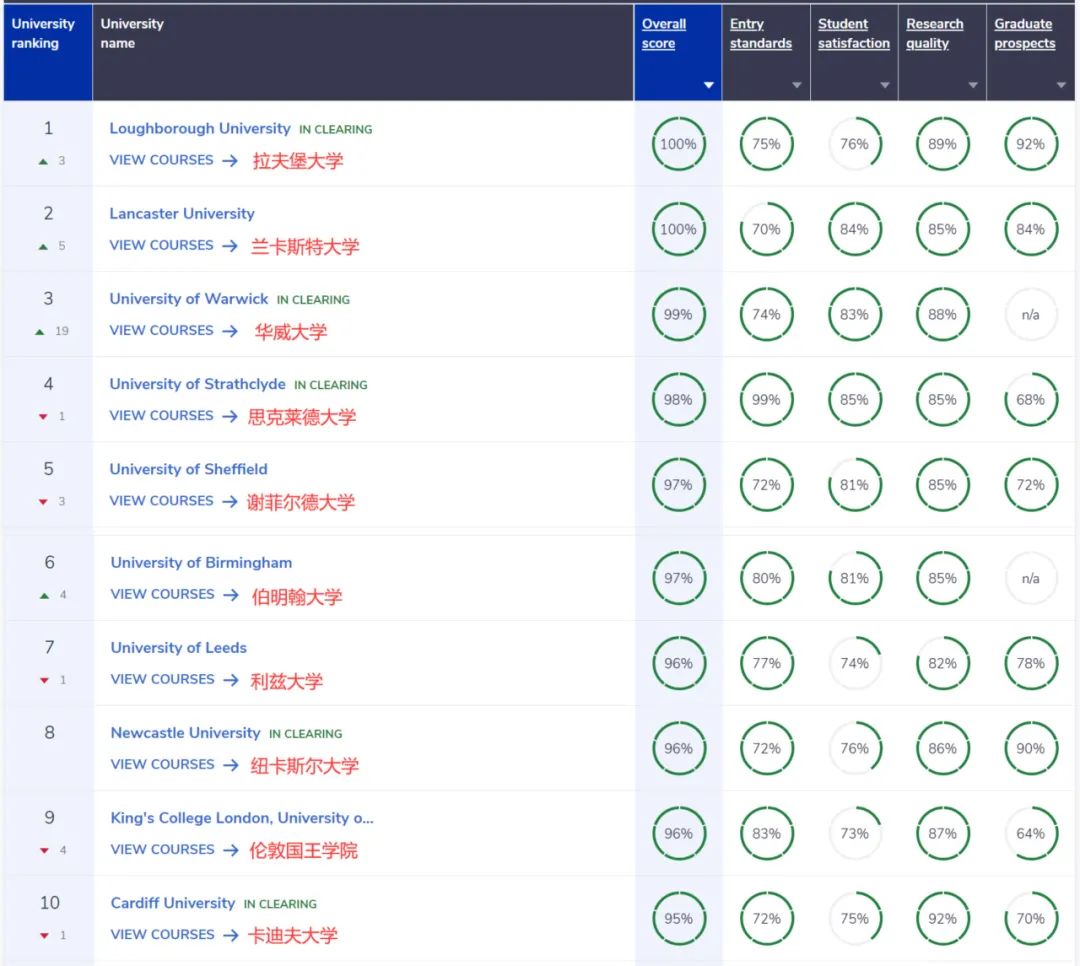Click the arrow icon beside Leeds View Courses
Viewport: 1080px width, 966px height.
[231, 680]
